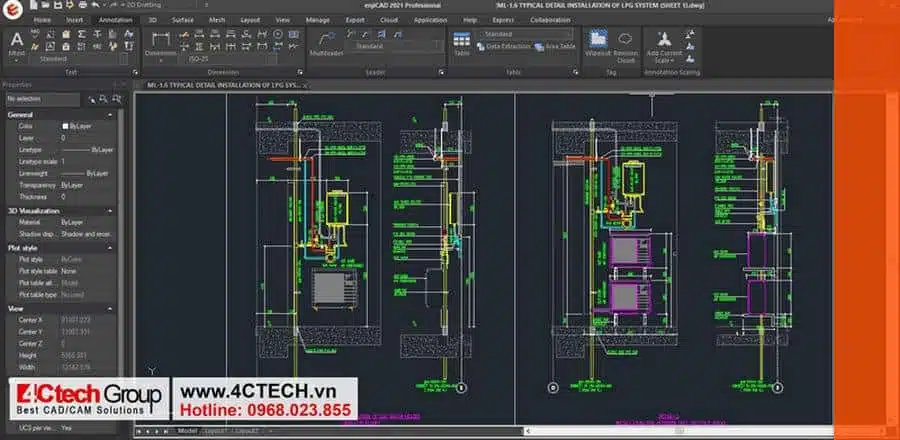The height and width of the screenshot is (440, 900).
Task: Click the circle center mark dimension icon
Action: (278, 34)
